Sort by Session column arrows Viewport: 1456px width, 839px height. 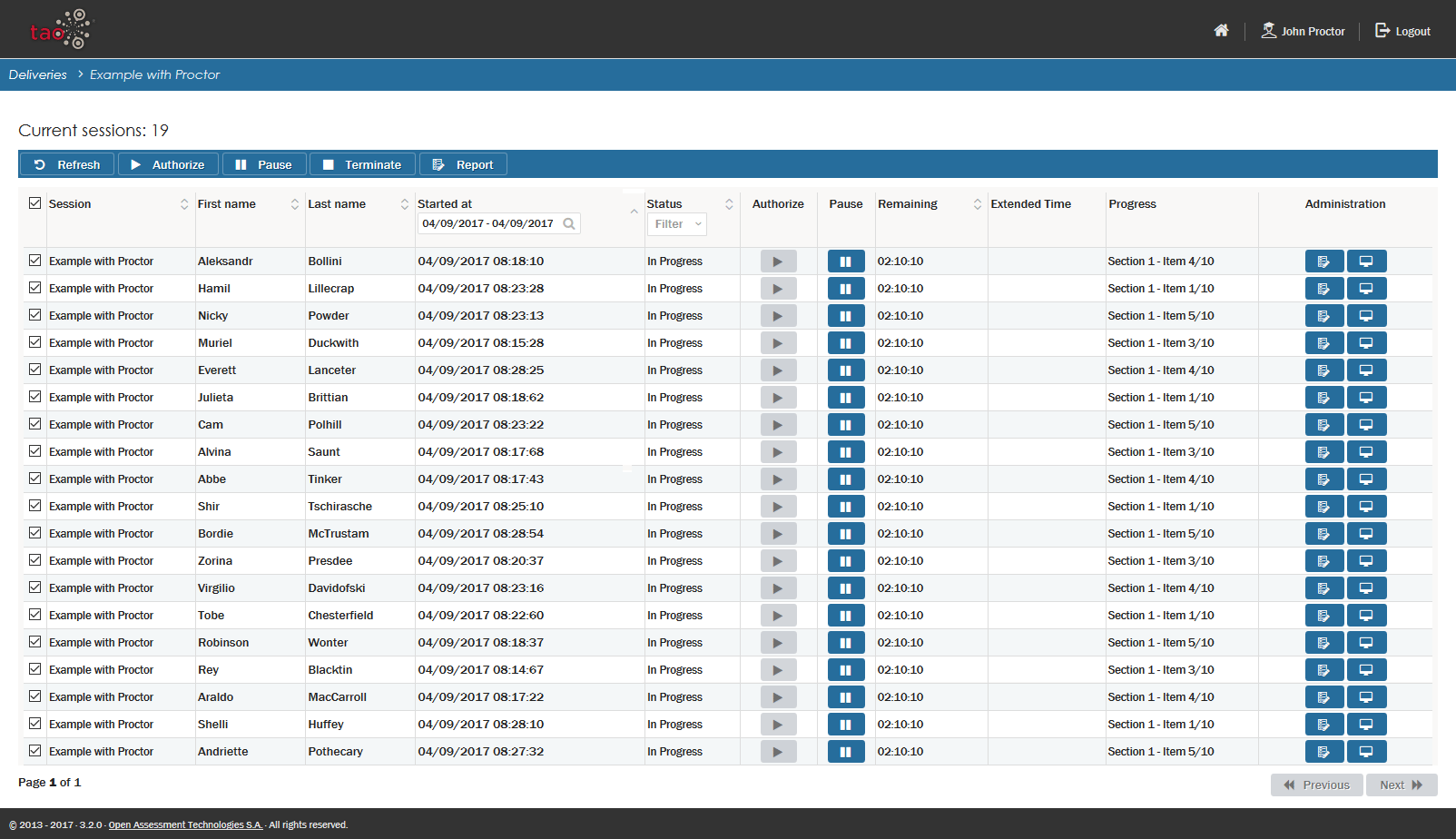point(184,204)
